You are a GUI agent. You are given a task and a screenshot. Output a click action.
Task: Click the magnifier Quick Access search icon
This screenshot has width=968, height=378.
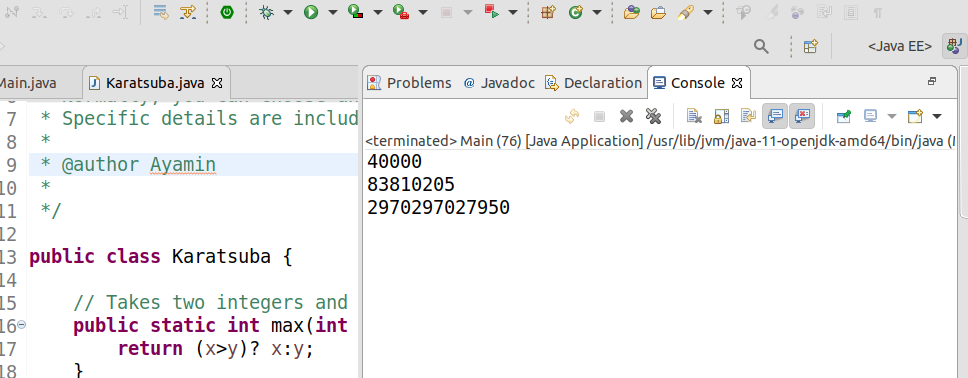pyautogui.click(x=761, y=46)
